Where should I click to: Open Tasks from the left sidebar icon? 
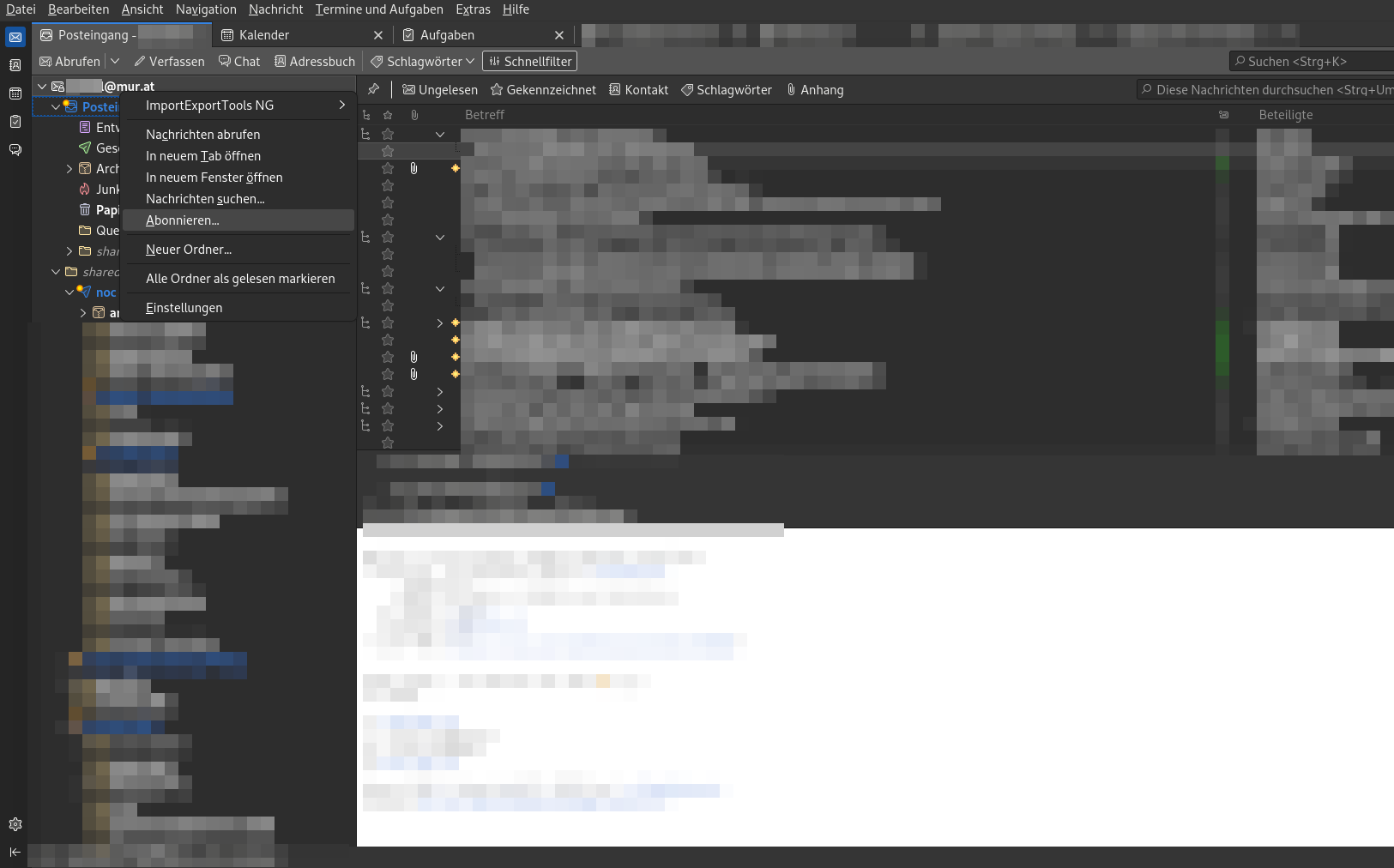pos(15,122)
